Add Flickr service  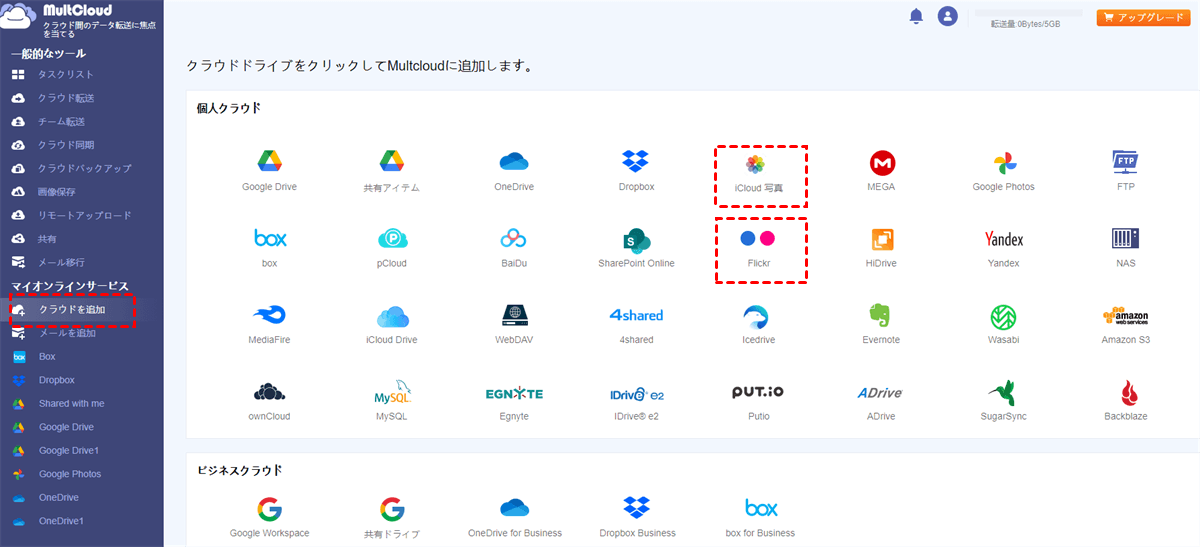pos(757,239)
